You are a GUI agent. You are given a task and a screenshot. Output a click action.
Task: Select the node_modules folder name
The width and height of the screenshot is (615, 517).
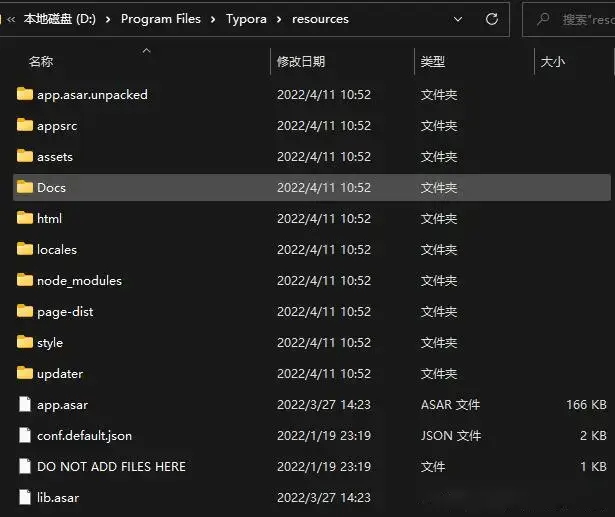tap(79, 280)
